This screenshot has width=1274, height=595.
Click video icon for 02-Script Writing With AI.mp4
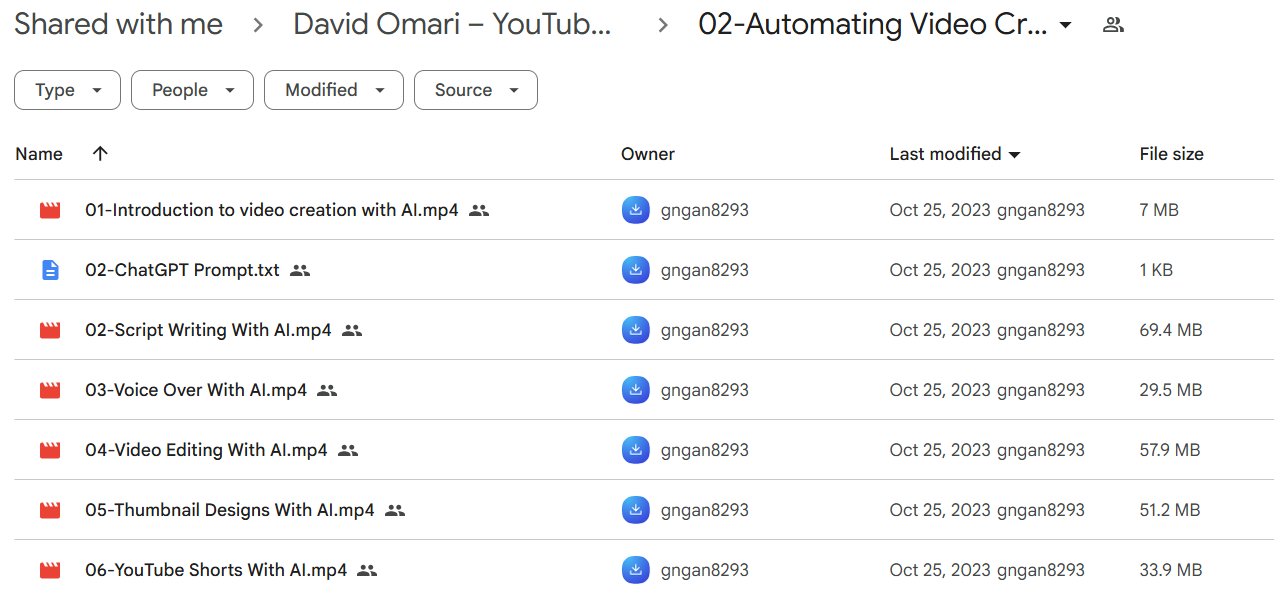(x=50, y=330)
